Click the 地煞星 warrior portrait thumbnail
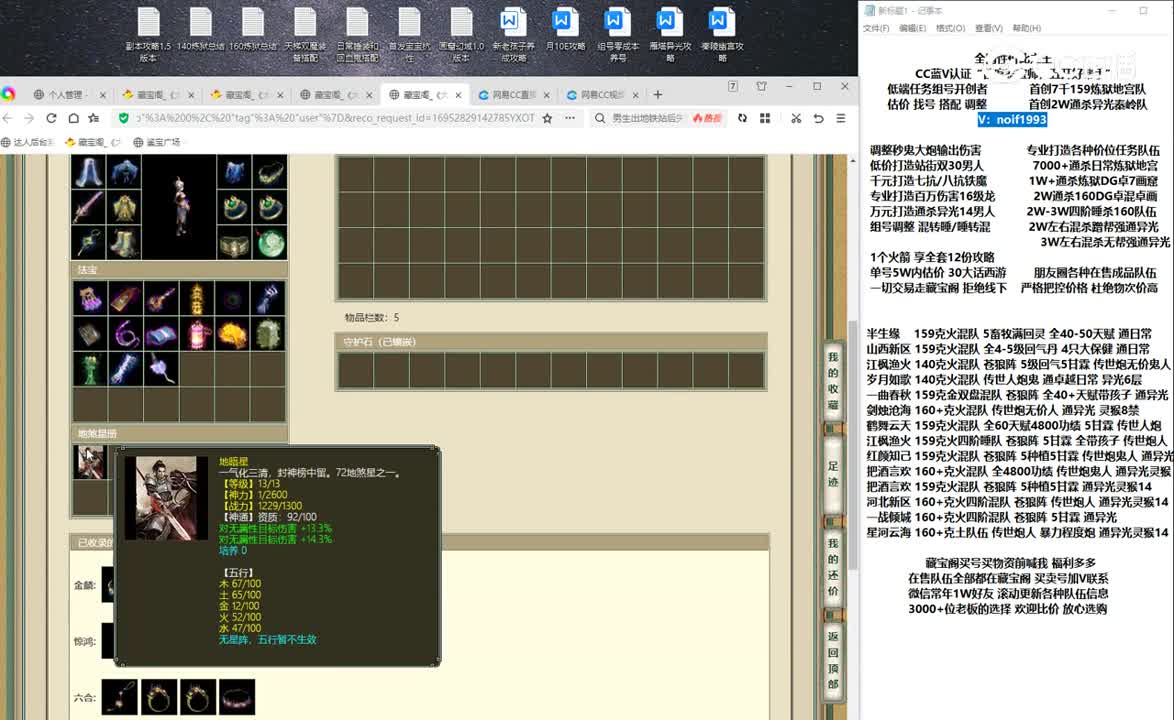This screenshot has width=1174, height=720. [91, 462]
